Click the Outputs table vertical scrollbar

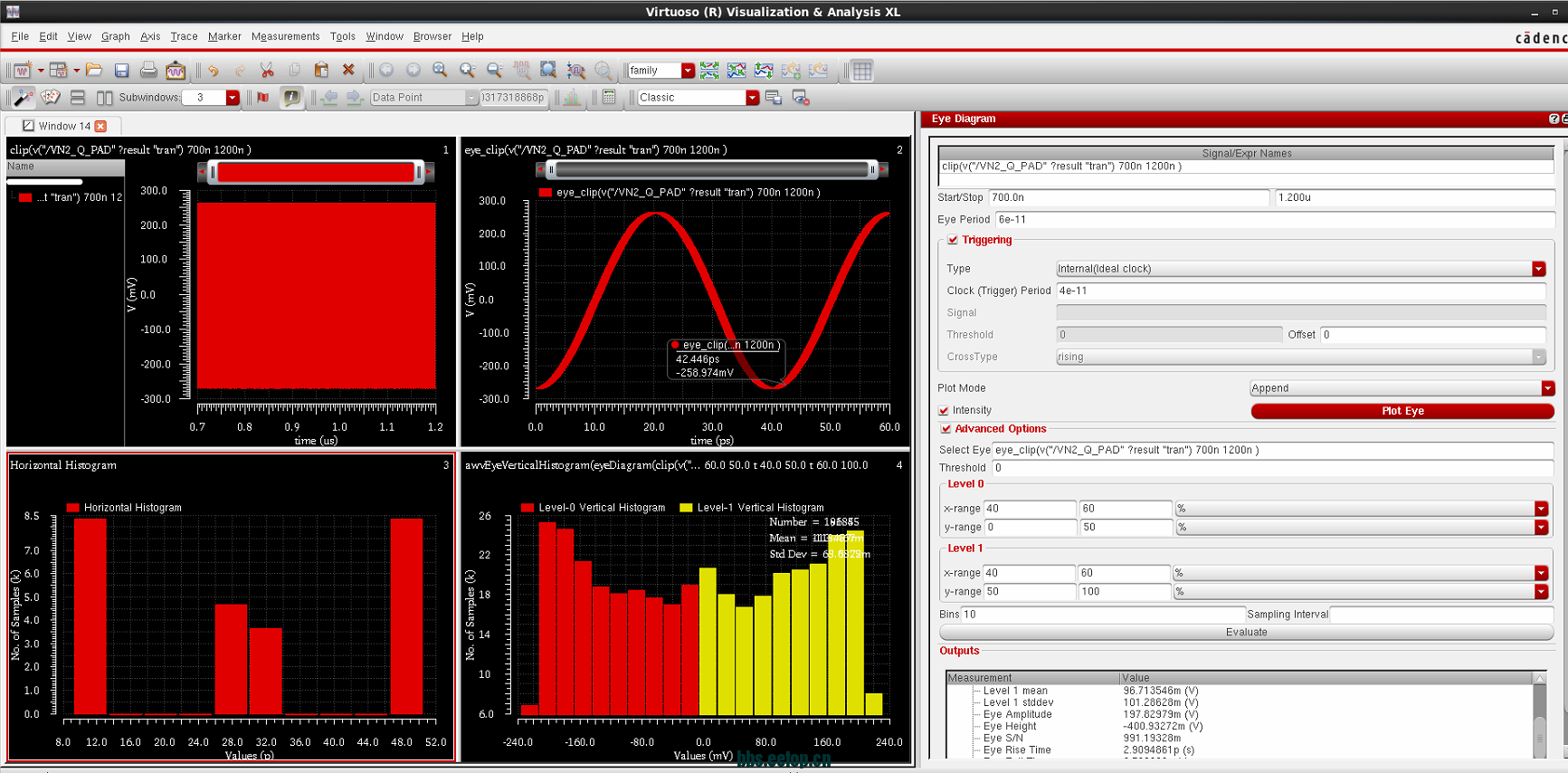(x=1540, y=715)
